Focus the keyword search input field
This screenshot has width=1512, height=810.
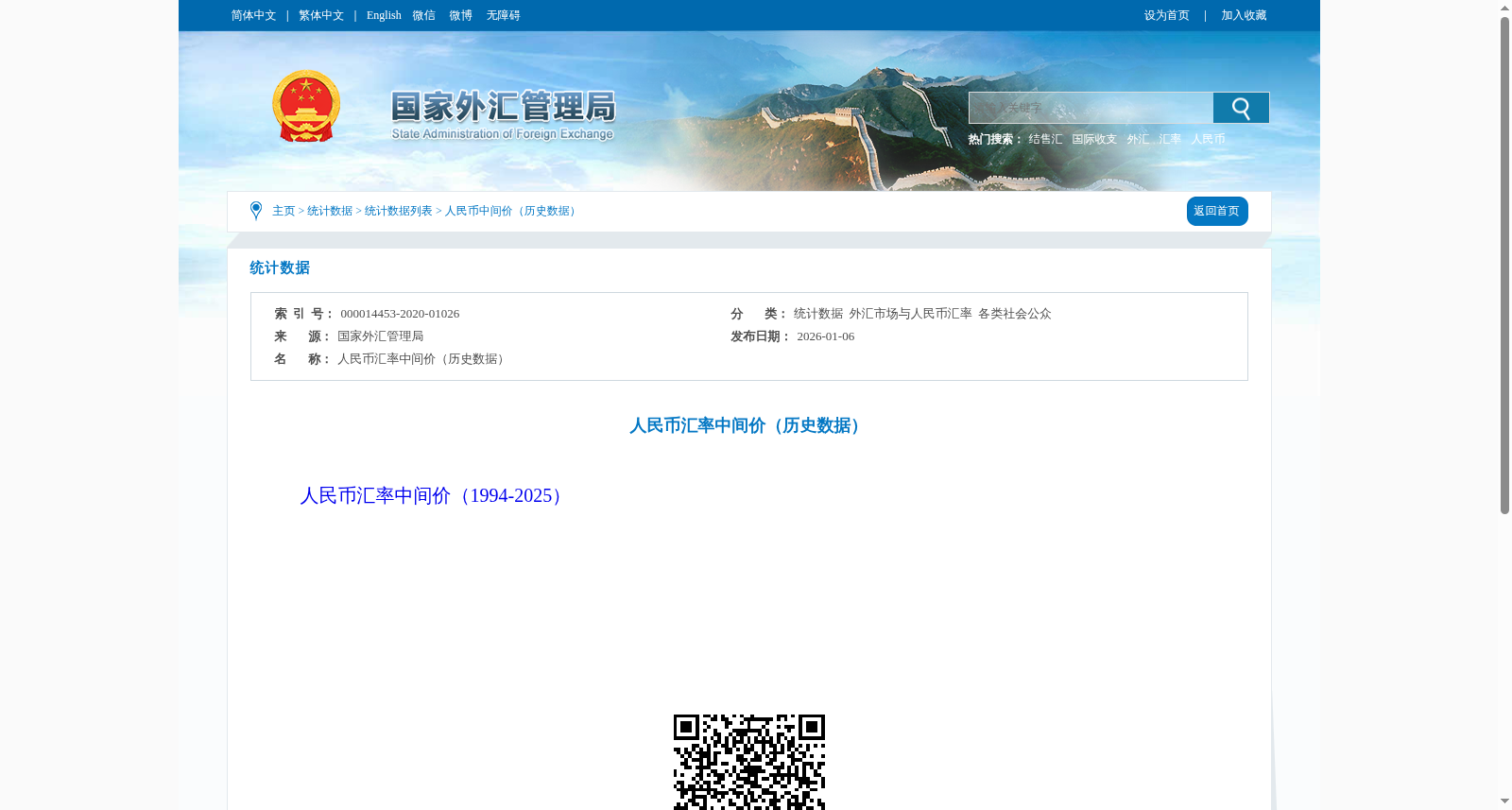click(x=1091, y=108)
